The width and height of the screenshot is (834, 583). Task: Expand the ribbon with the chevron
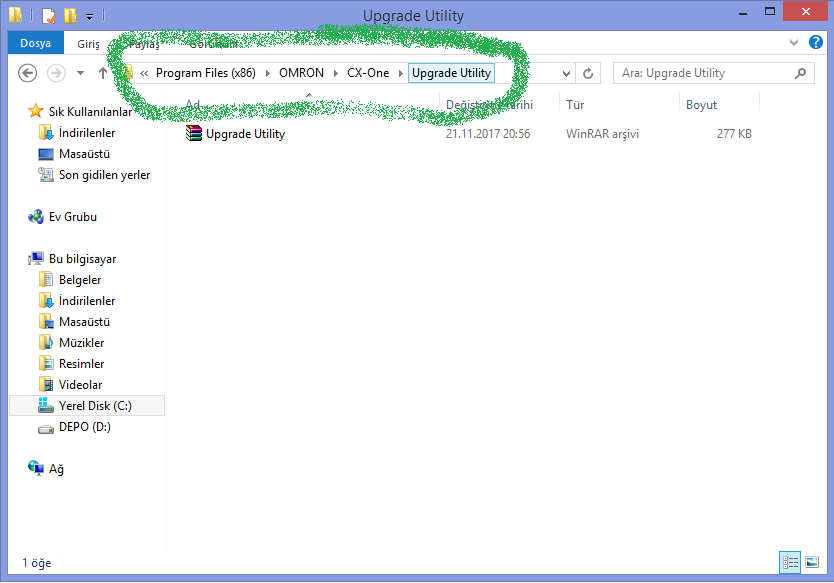tap(794, 43)
